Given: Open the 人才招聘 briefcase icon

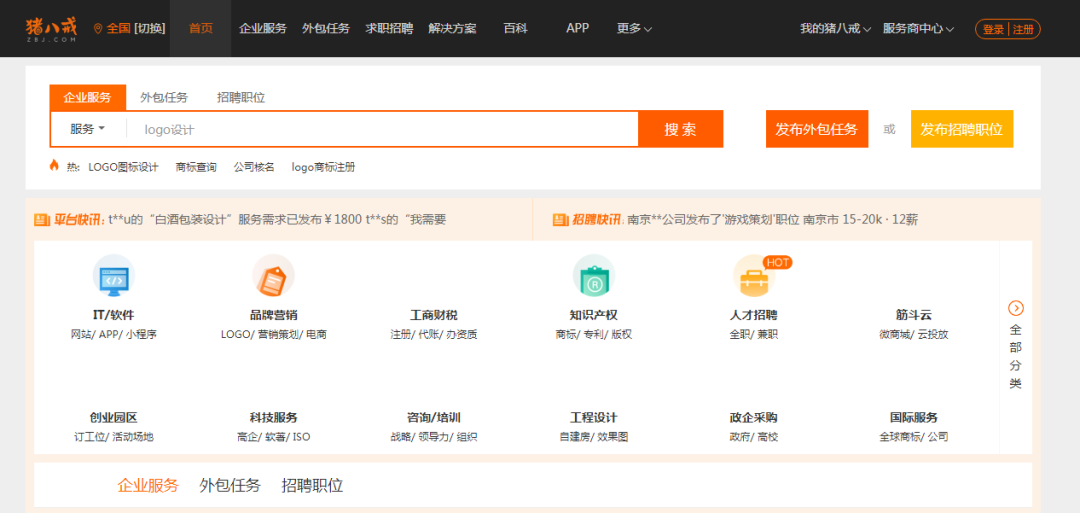Looking at the screenshot, I should (754, 276).
